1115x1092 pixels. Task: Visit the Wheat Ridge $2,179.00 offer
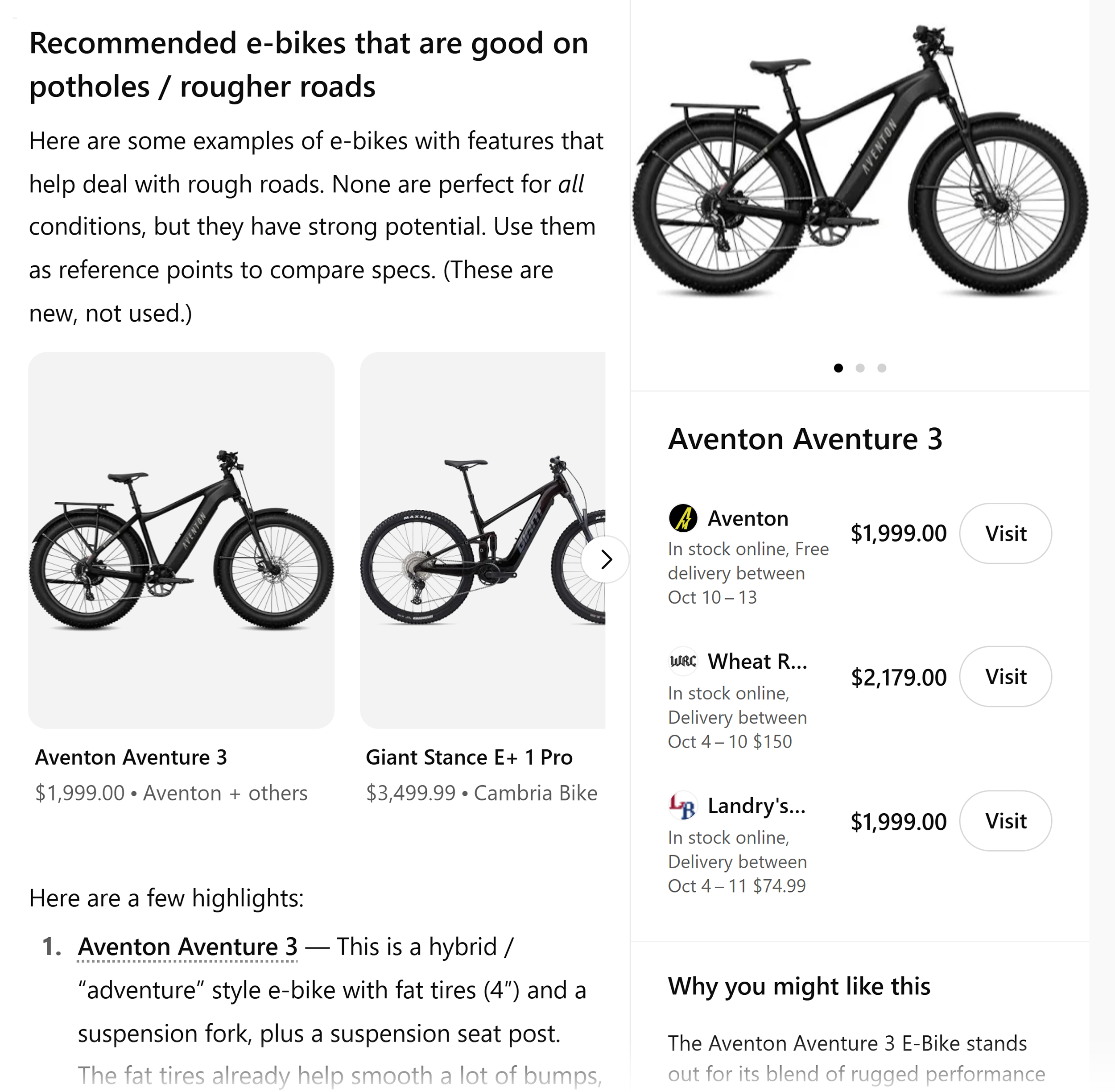1005,677
